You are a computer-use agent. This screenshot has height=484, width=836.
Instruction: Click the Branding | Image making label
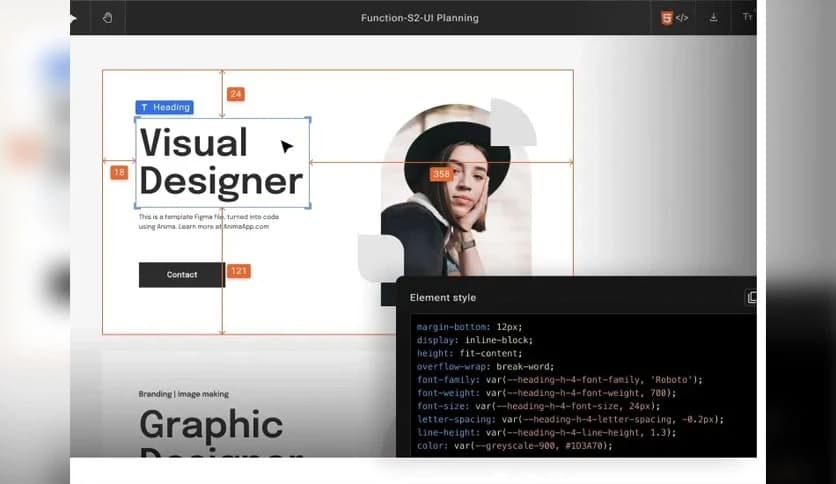[184, 394]
